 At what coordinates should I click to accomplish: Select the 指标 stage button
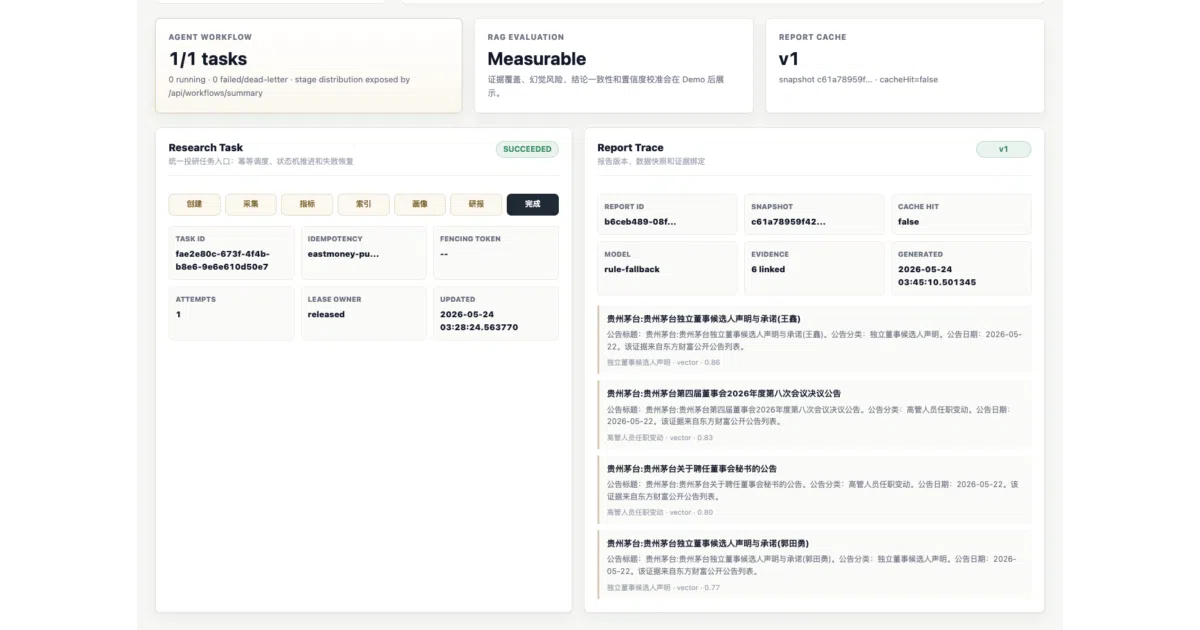(x=307, y=204)
